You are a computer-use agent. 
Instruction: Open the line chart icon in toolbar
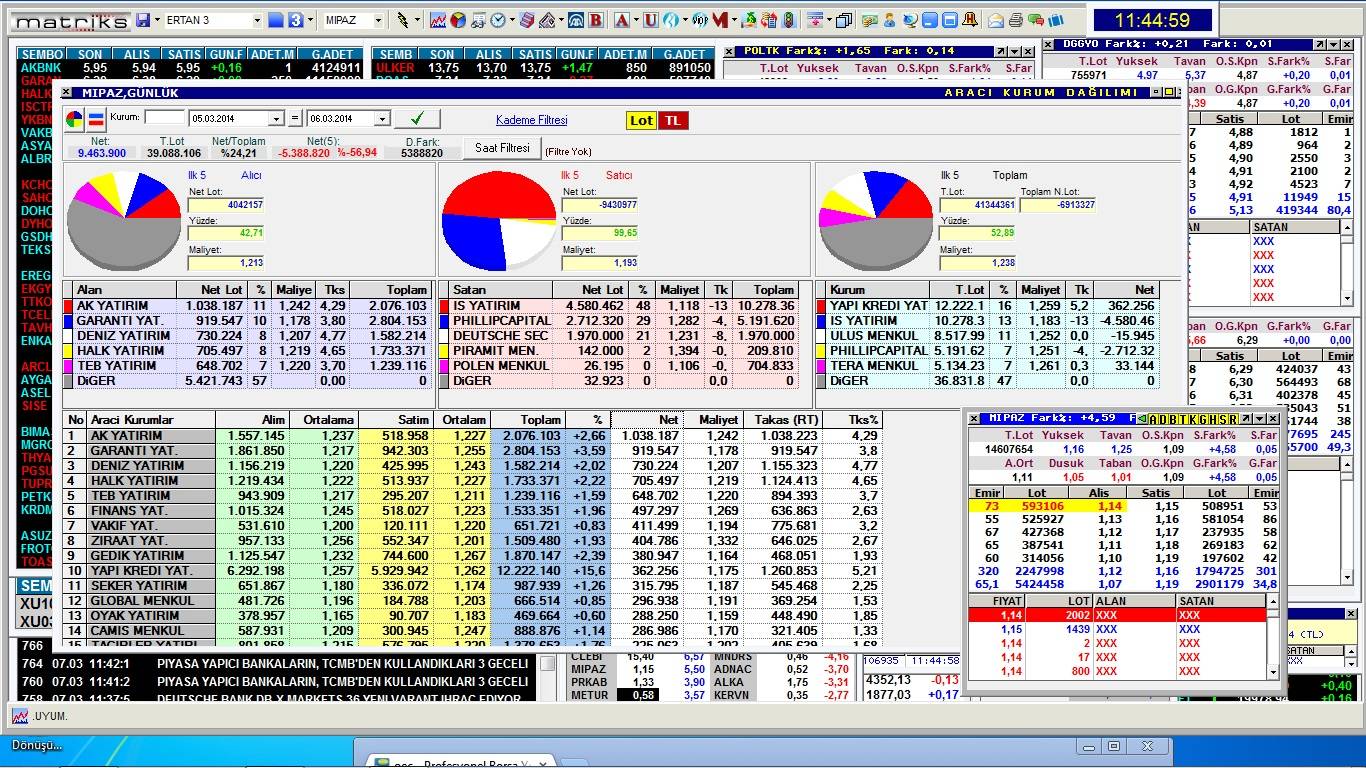click(x=438, y=20)
